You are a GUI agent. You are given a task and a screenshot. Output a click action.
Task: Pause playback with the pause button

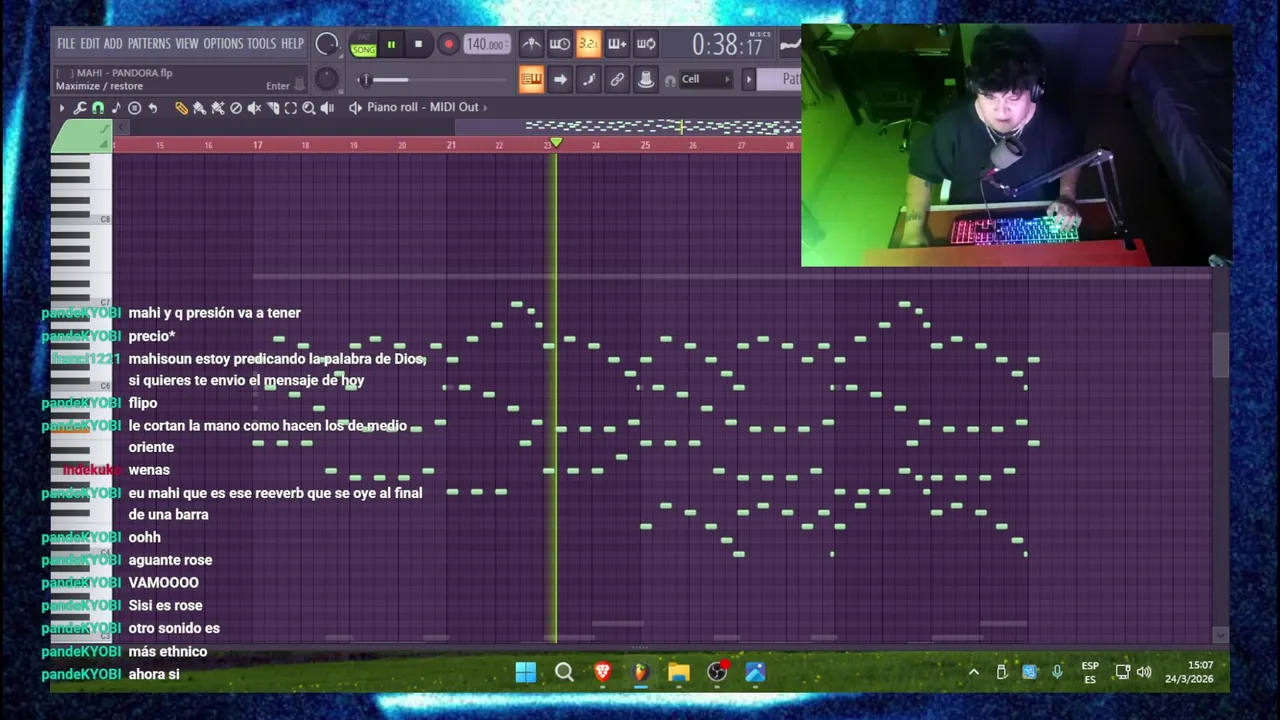coord(391,44)
